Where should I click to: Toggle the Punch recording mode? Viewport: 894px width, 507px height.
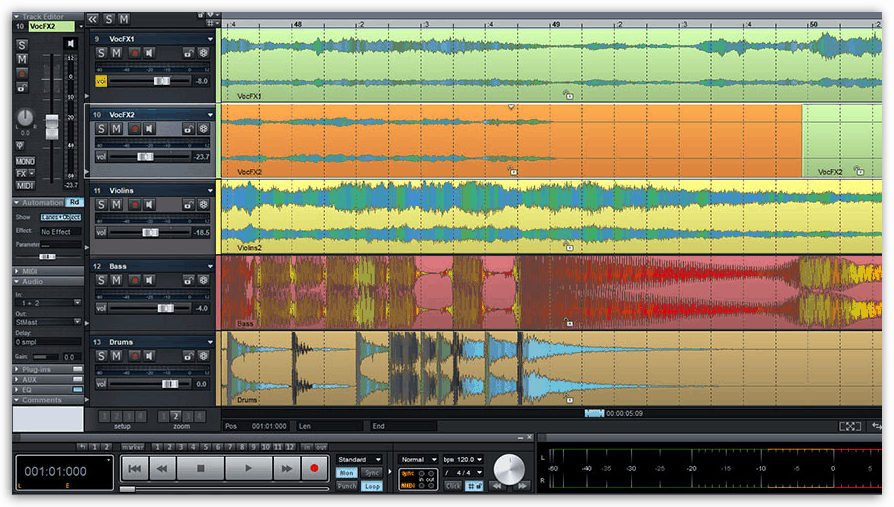coord(346,486)
